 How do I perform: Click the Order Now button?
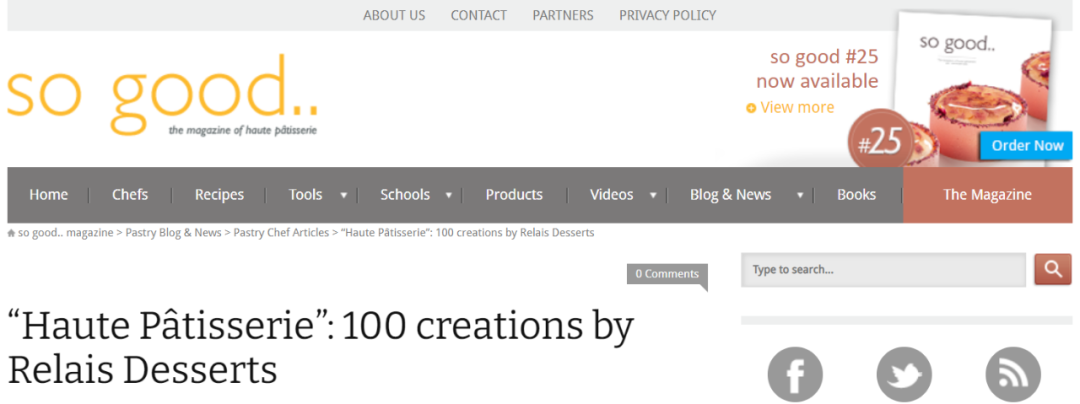pyautogui.click(x=1027, y=145)
